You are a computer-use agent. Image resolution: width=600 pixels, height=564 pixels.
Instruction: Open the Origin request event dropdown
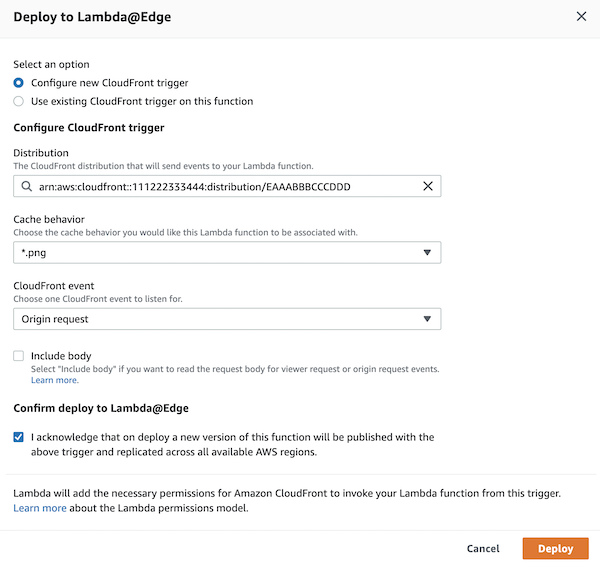point(220,319)
